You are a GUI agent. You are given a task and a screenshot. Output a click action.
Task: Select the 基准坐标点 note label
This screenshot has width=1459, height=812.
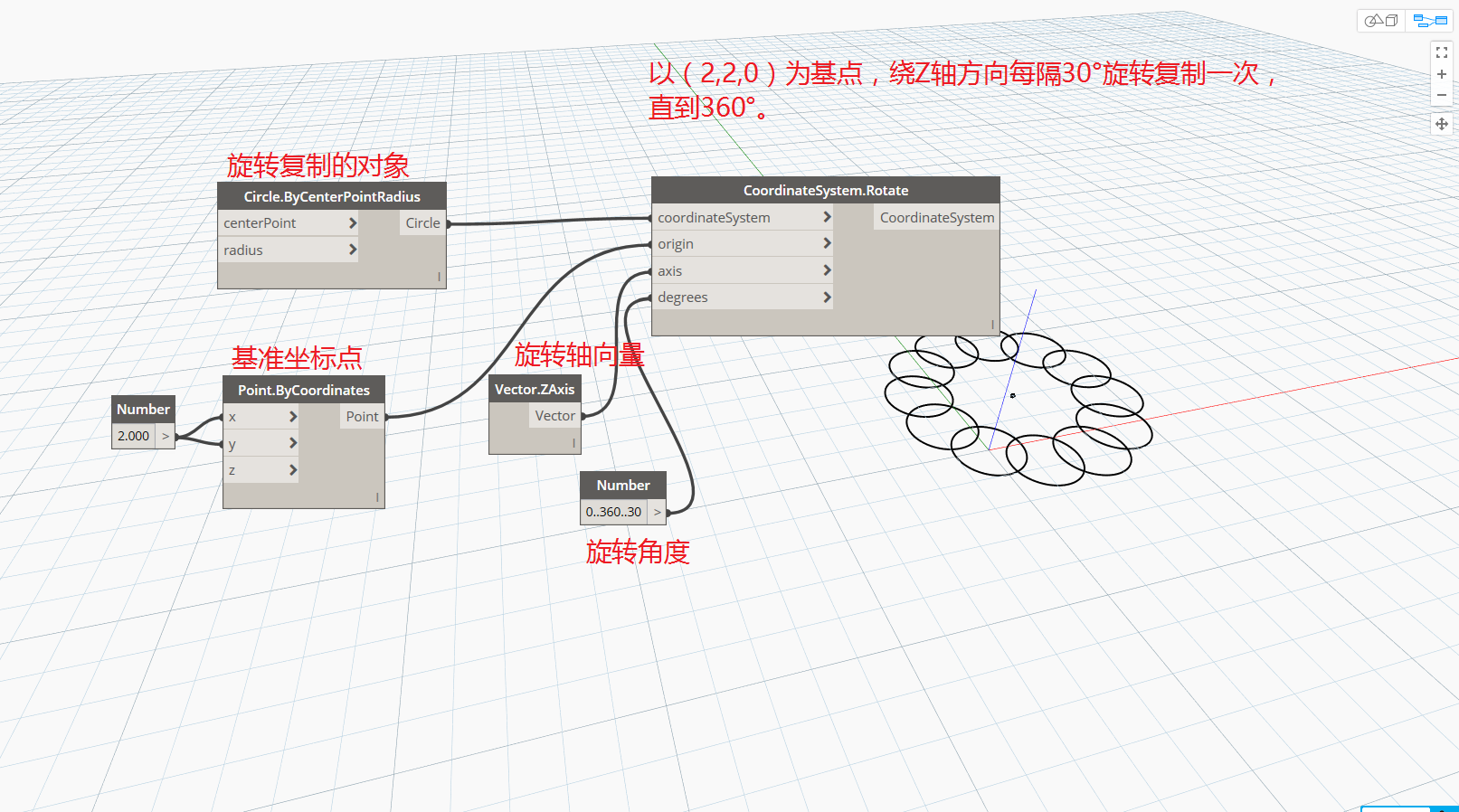(297, 358)
